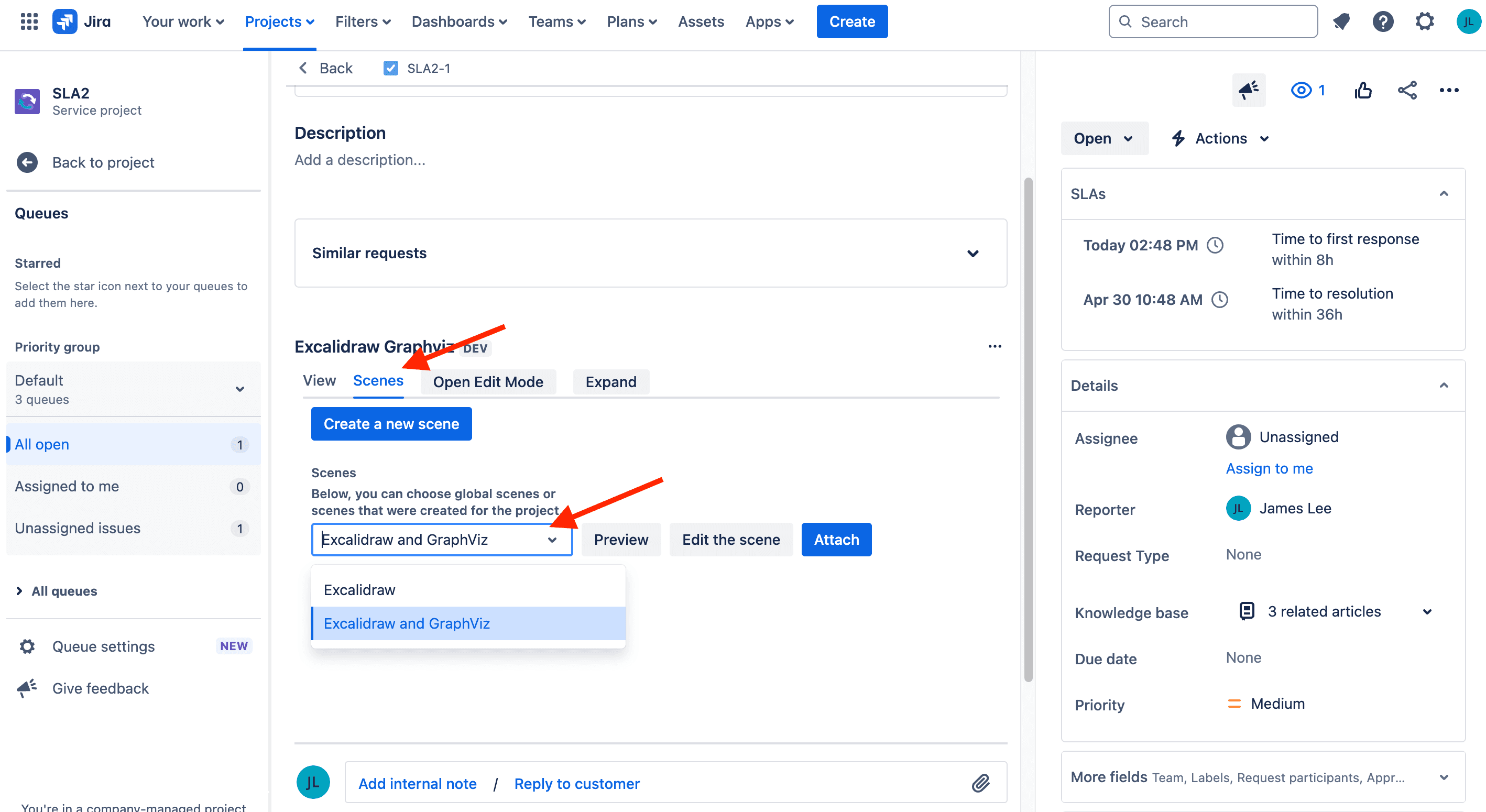Screen dimensions: 1486x812
Task: Select the Unassigned issues queue
Action: (x=133, y=528)
